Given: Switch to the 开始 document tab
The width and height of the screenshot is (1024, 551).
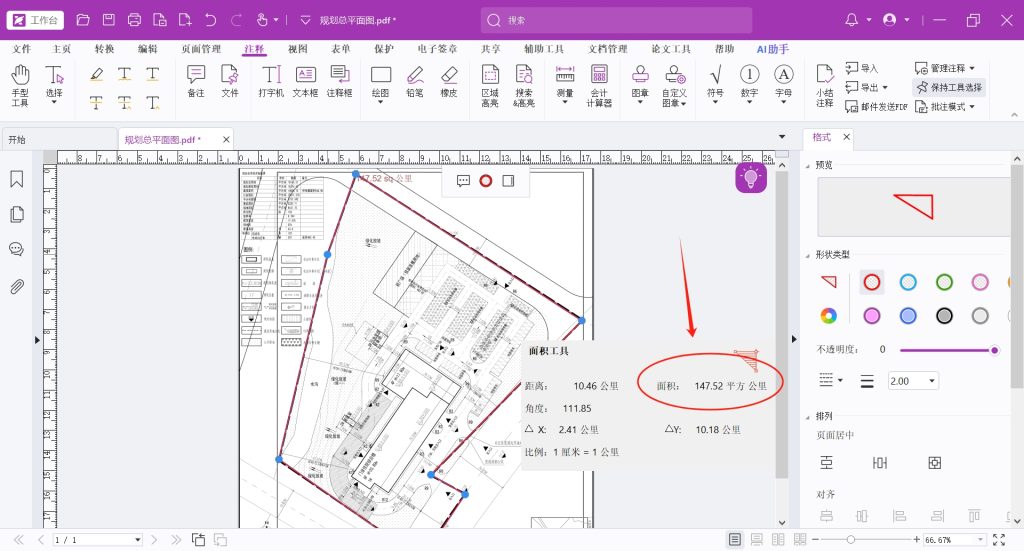Looking at the screenshot, I should tap(17, 140).
